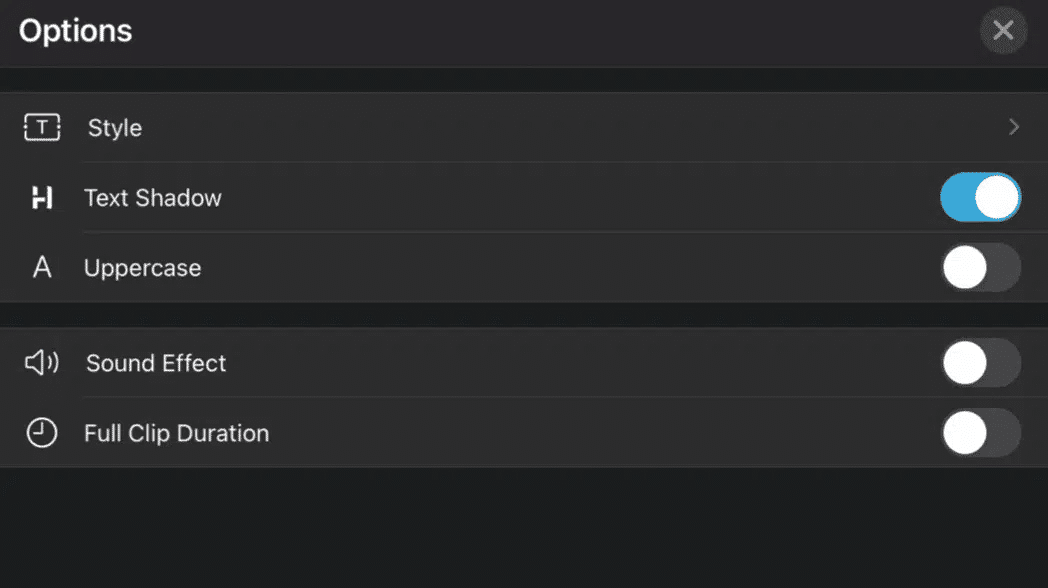Open the Style menu entry label
Screen dimensions: 1048x588
[115, 128]
